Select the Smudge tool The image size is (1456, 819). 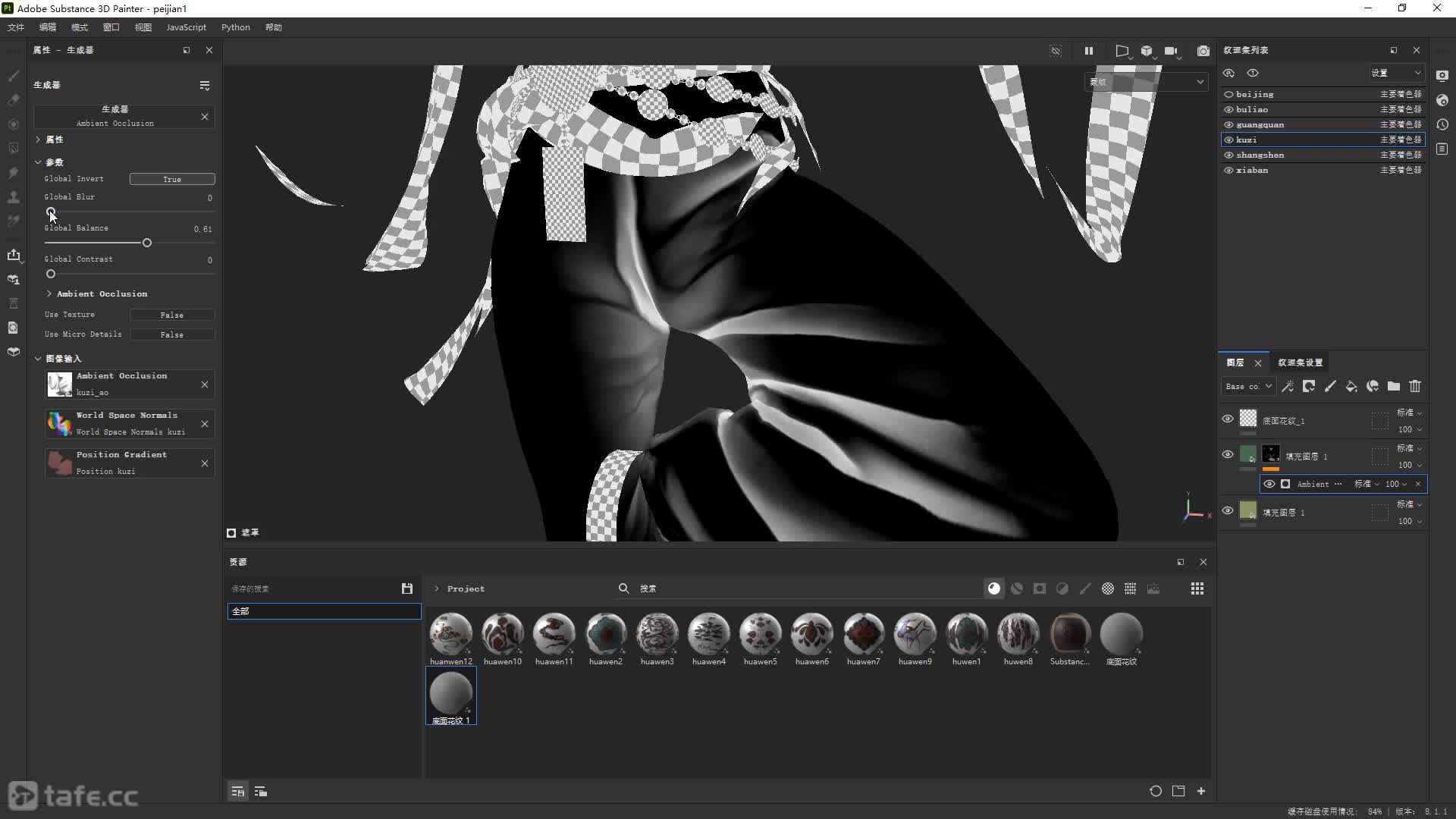point(14,173)
